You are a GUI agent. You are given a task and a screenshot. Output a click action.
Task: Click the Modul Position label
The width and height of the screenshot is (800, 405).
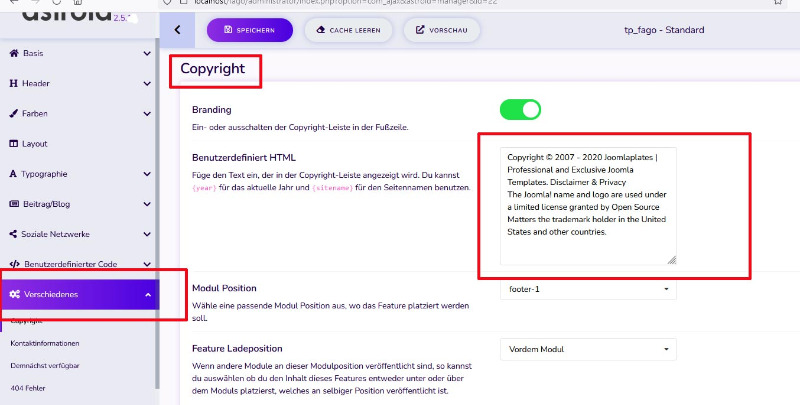[224, 288]
